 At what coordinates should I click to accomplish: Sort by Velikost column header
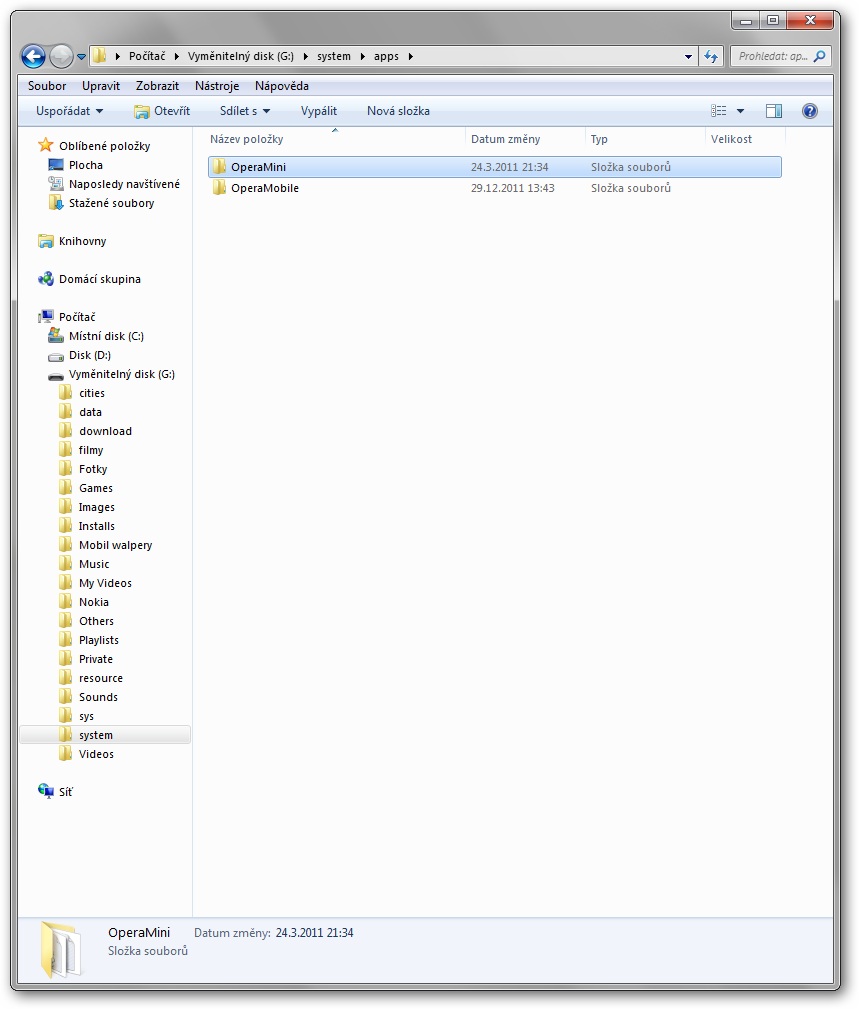(731, 139)
